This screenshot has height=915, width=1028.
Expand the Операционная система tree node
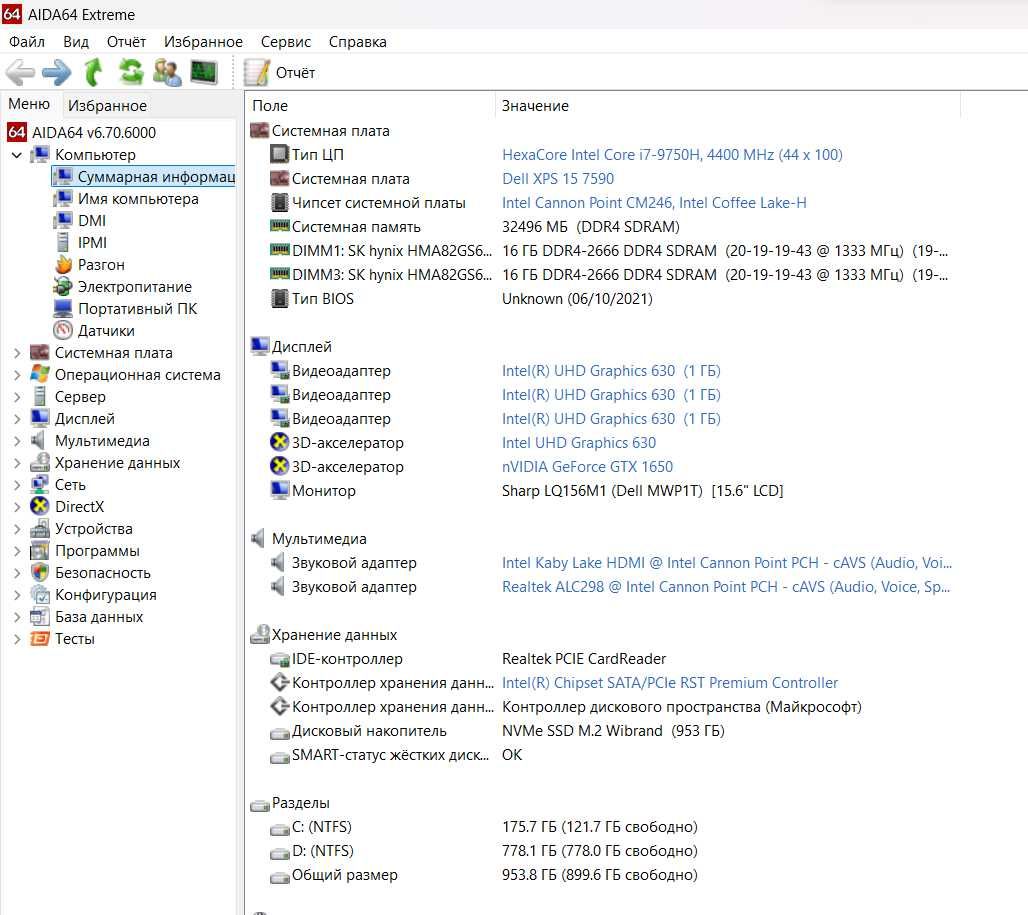point(17,375)
